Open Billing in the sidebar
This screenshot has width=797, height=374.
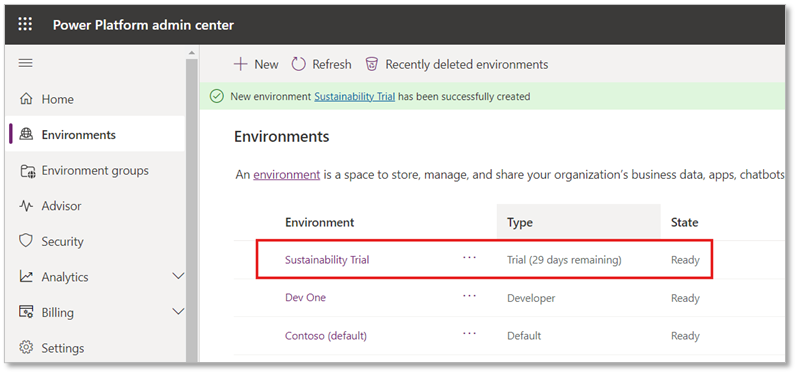tap(57, 313)
